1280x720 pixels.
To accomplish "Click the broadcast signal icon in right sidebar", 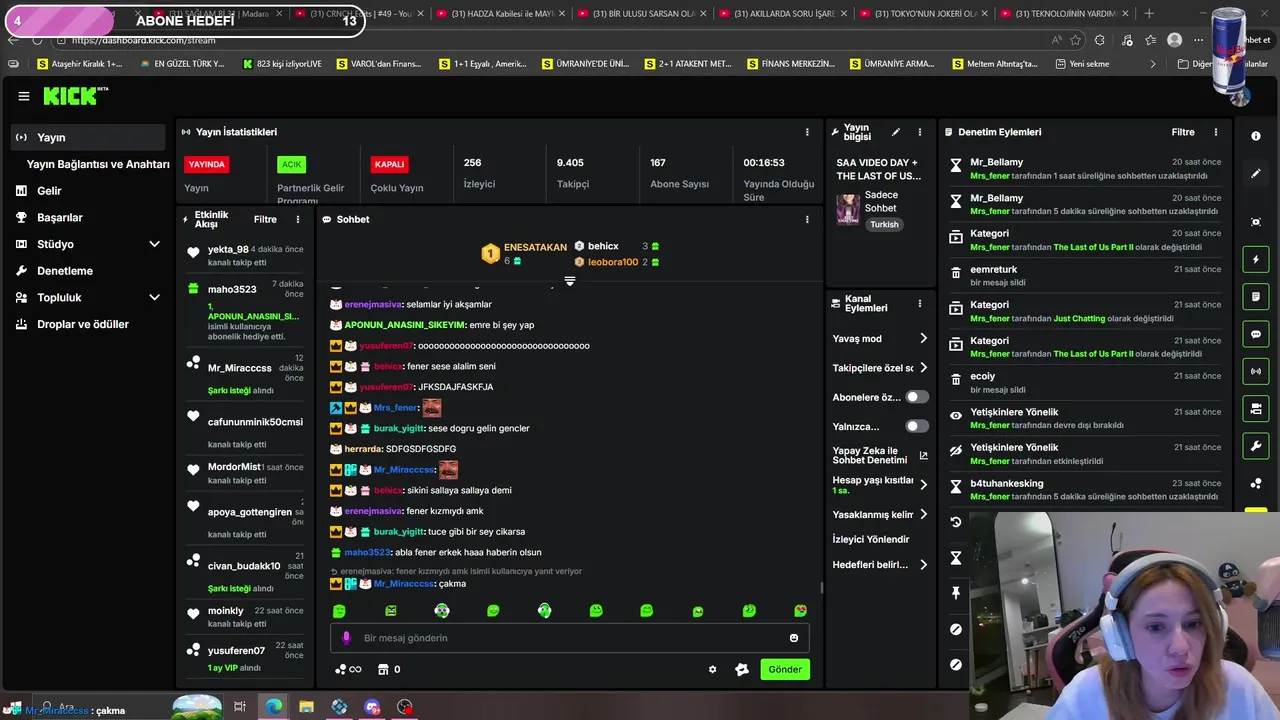I will click(1256, 372).
